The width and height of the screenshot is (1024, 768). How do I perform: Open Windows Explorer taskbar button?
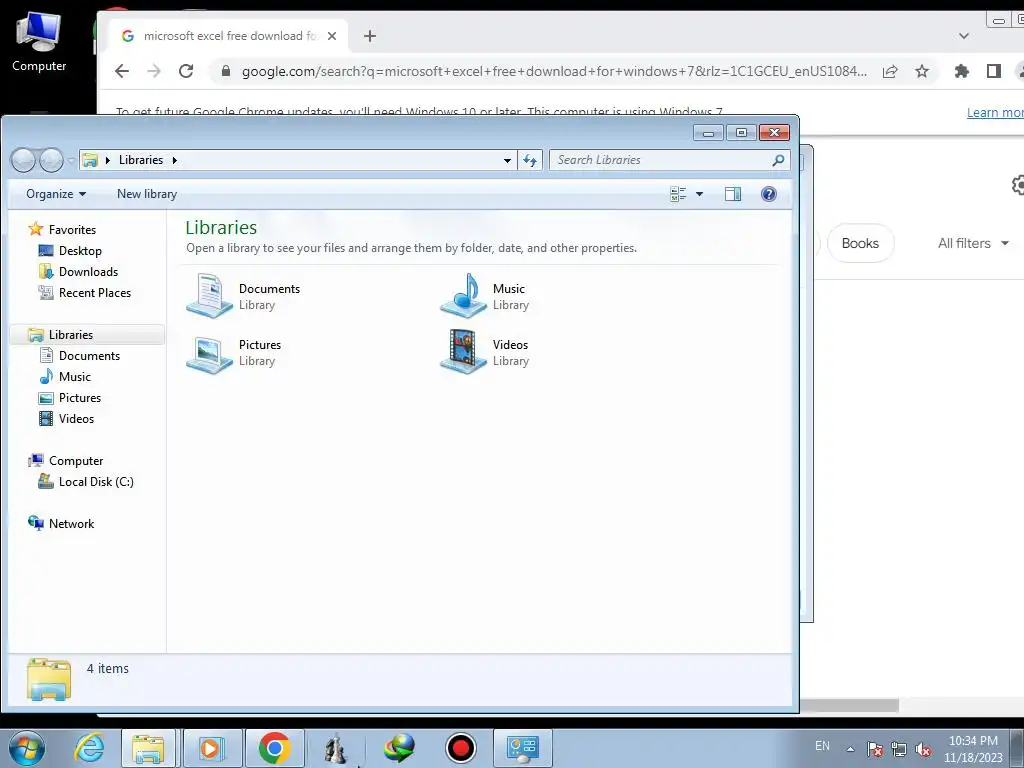pos(148,748)
